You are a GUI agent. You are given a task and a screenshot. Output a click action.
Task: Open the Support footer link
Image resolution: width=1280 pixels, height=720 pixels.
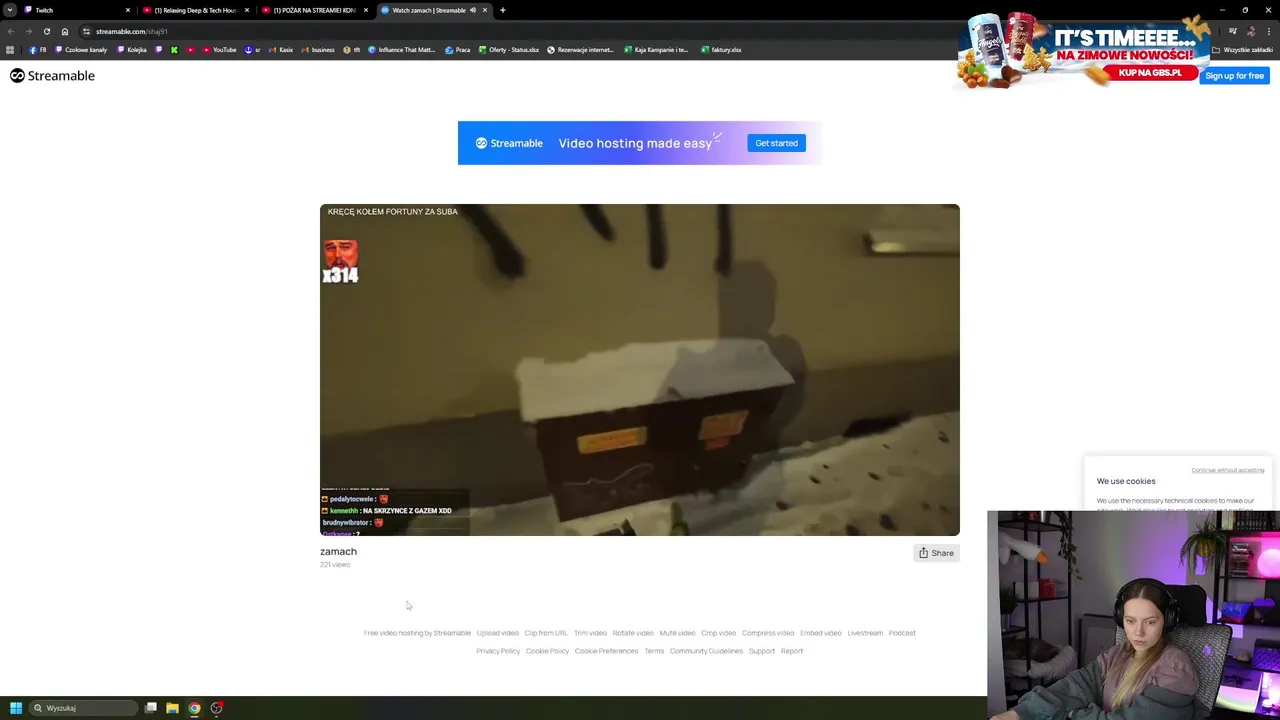[x=762, y=651]
